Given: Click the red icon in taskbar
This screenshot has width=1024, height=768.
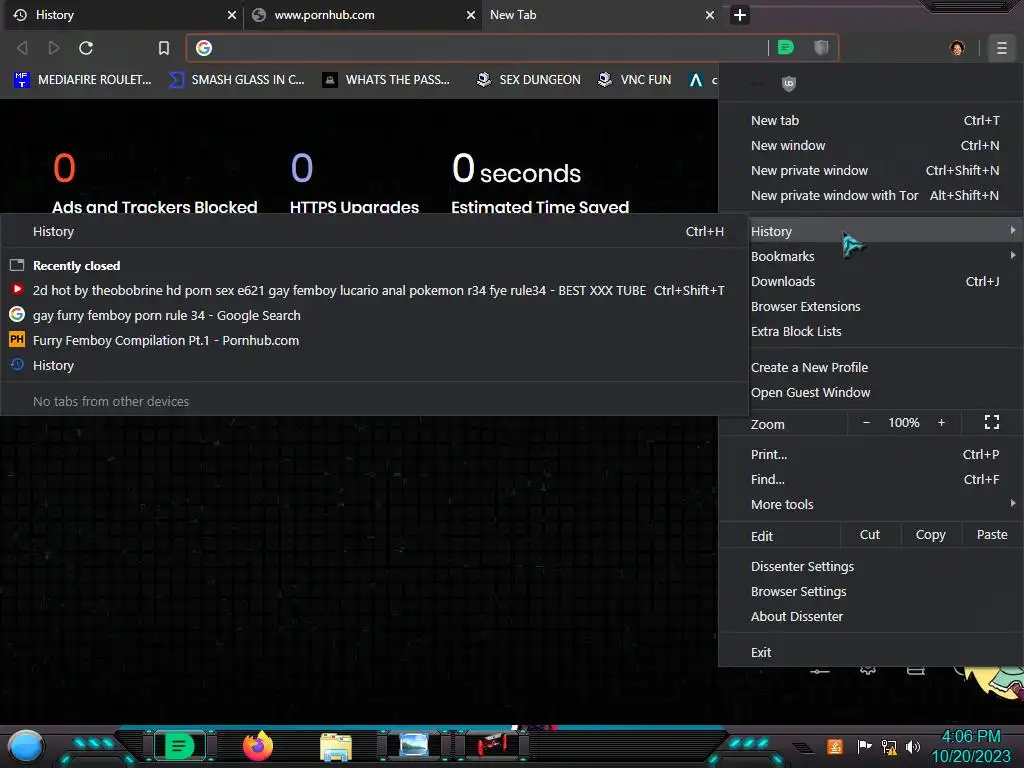Looking at the screenshot, I should point(492,746).
